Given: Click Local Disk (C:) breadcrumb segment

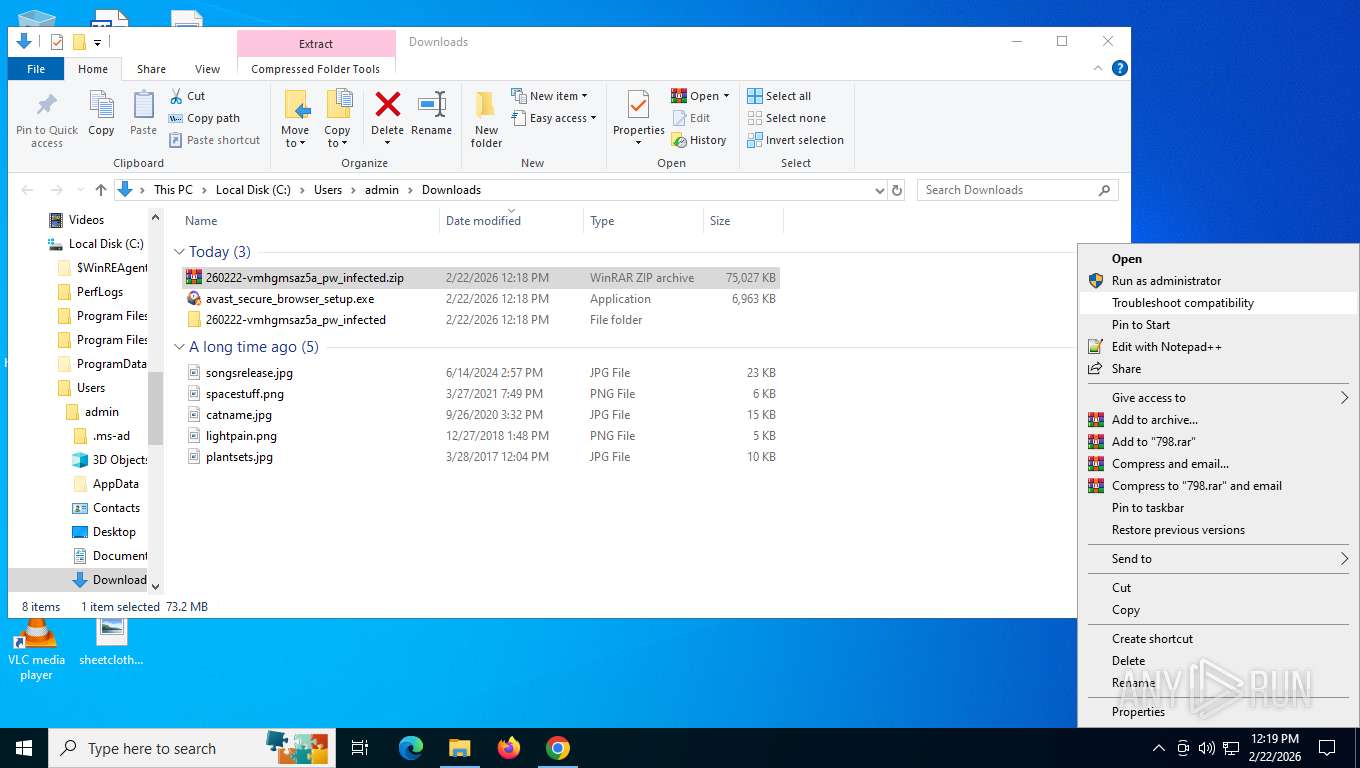Looking at the screenshot, I should [253, 190].
